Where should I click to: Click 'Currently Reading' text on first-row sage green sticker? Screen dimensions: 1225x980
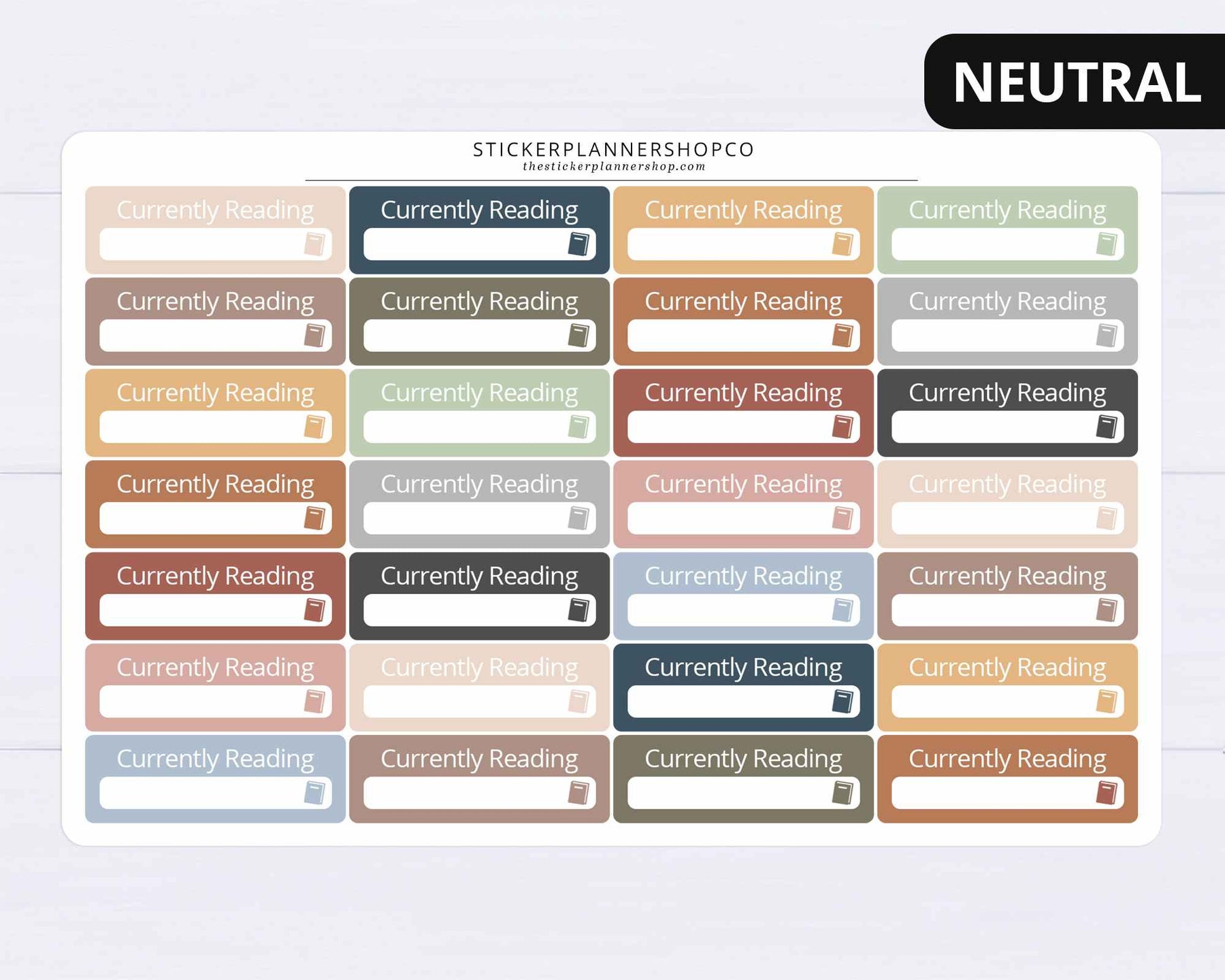coord(1007,211)
